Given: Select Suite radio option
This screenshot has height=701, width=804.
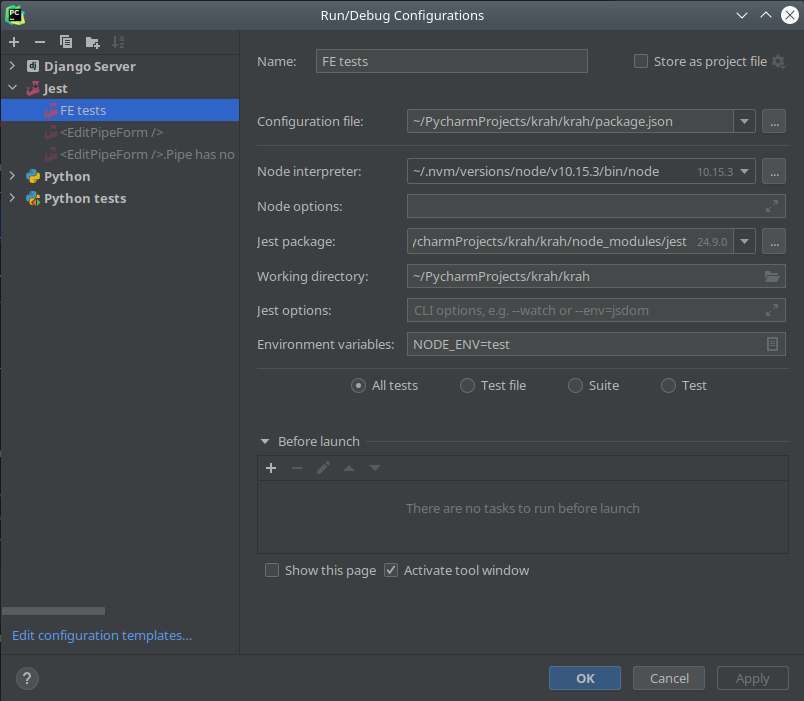Looking at the screenshot, I should click(575, 386).
